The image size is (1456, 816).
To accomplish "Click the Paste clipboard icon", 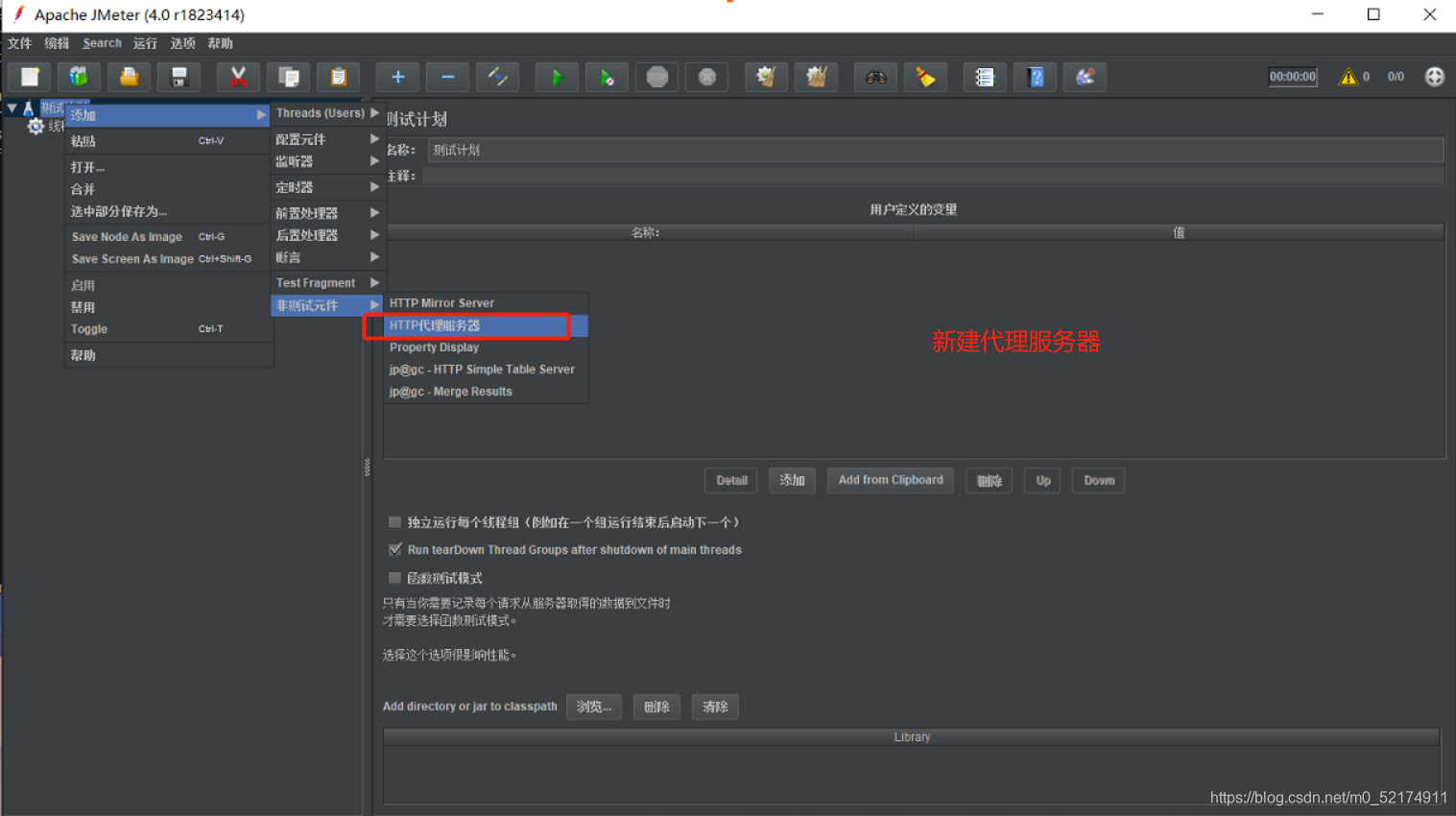I will click(x=338, y=77).
